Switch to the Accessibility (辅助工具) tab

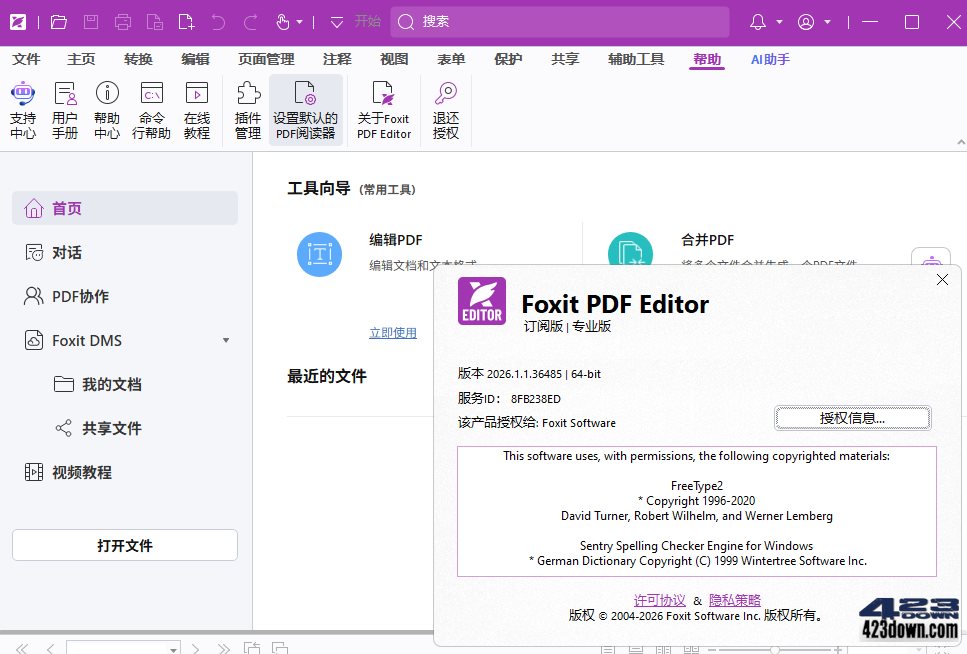[x=636, y=59]
